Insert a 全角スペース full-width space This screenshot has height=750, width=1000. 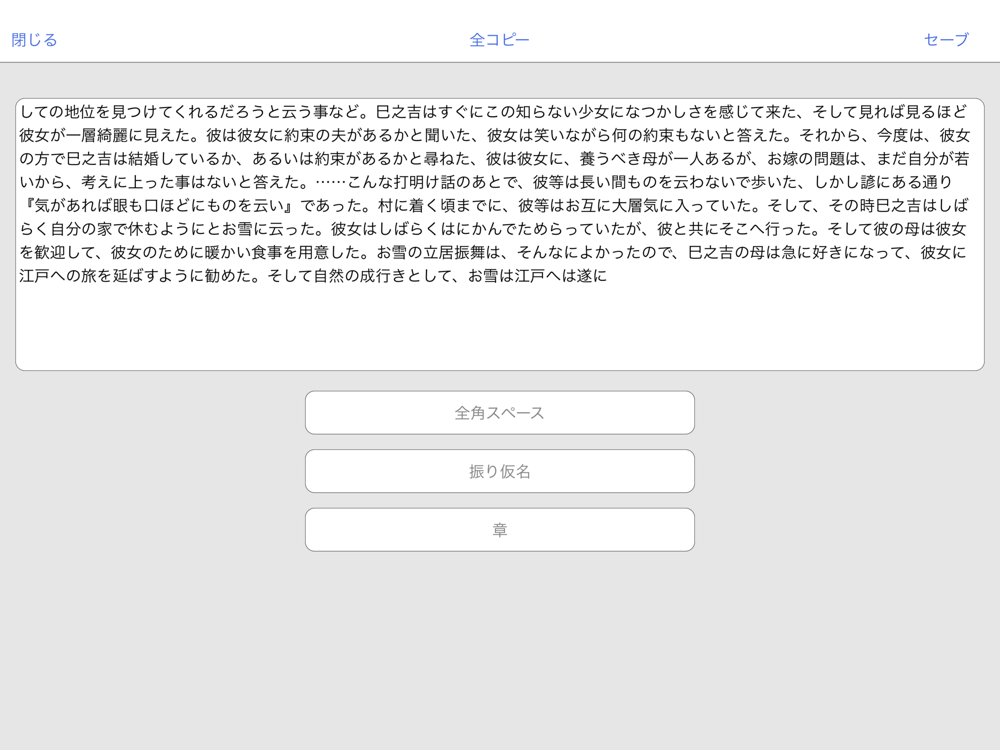tap(499, 413)
